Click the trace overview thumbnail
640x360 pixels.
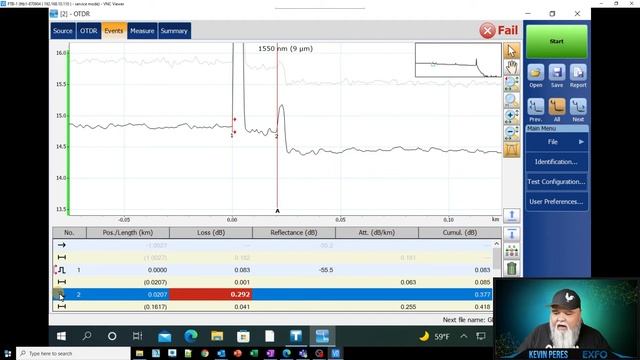pyautogui.click(x=458, y=60)
